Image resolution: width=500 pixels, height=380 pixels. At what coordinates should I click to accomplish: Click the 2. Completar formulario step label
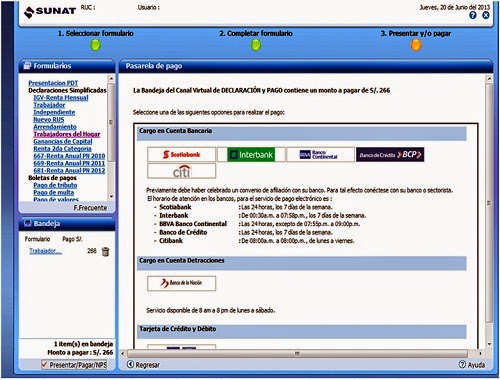(256, 34)
